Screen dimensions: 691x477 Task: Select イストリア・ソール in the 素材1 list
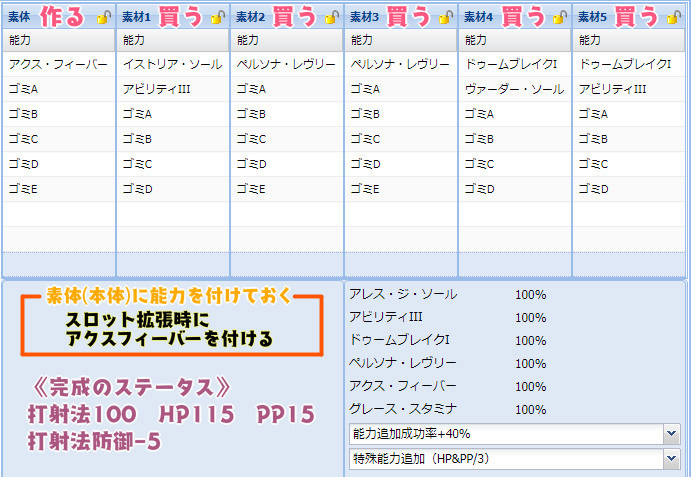click(x=173, y=64)
